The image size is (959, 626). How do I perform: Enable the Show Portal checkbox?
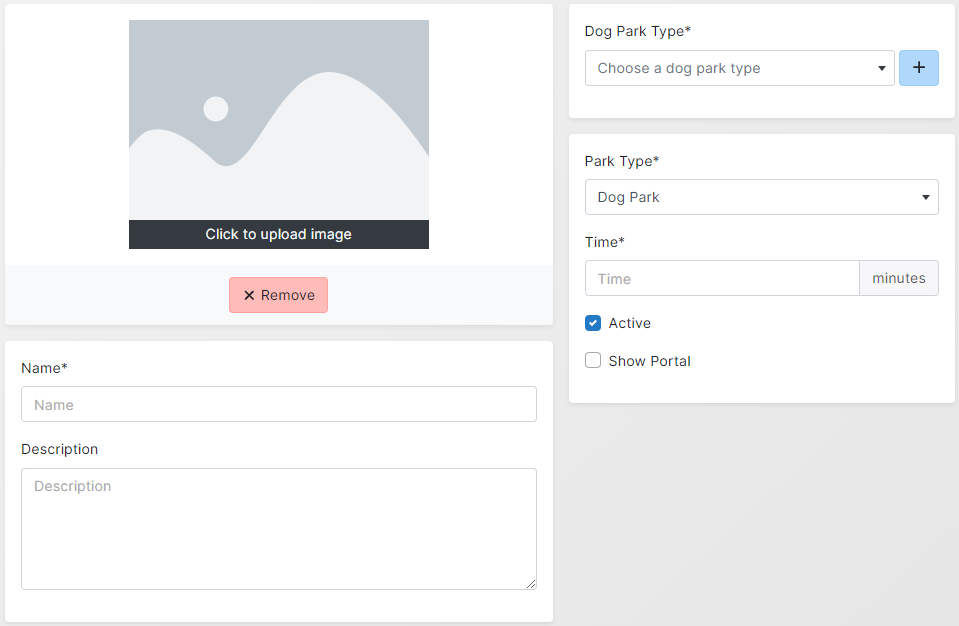pyautogui.click(x=593, y=361)
